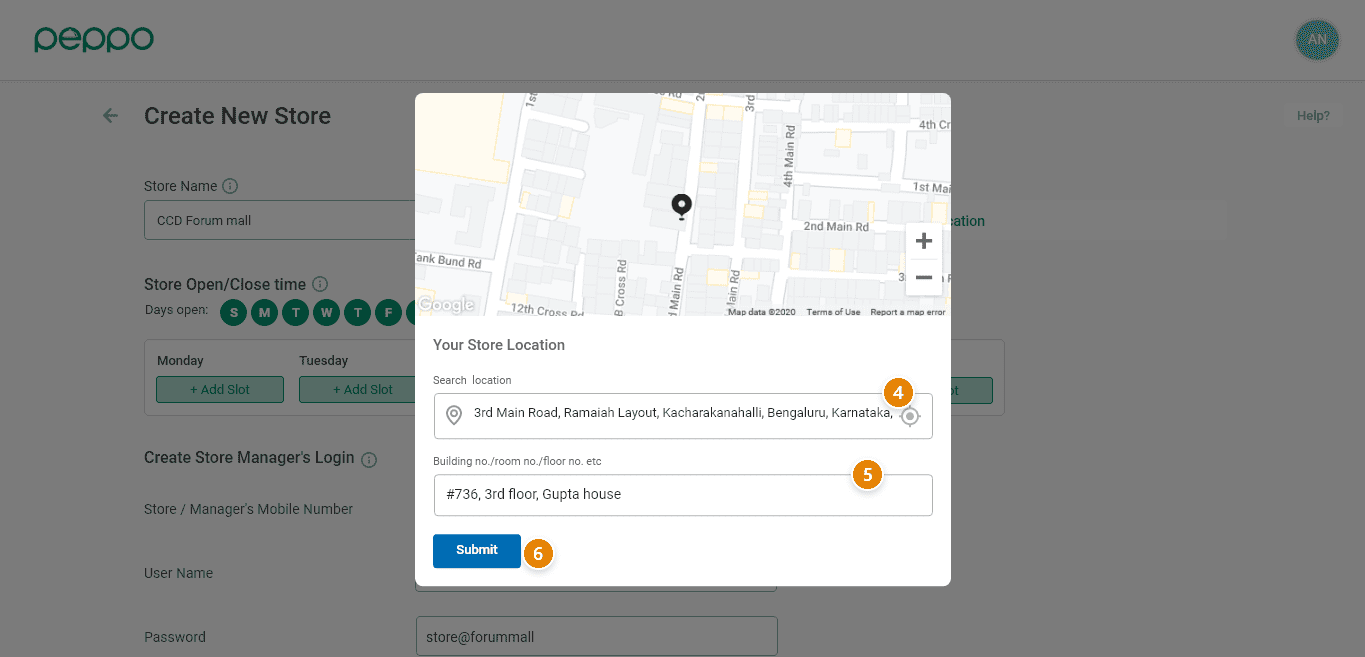
Task: Open the AN user avatar menu
Action: point(1316,40)
